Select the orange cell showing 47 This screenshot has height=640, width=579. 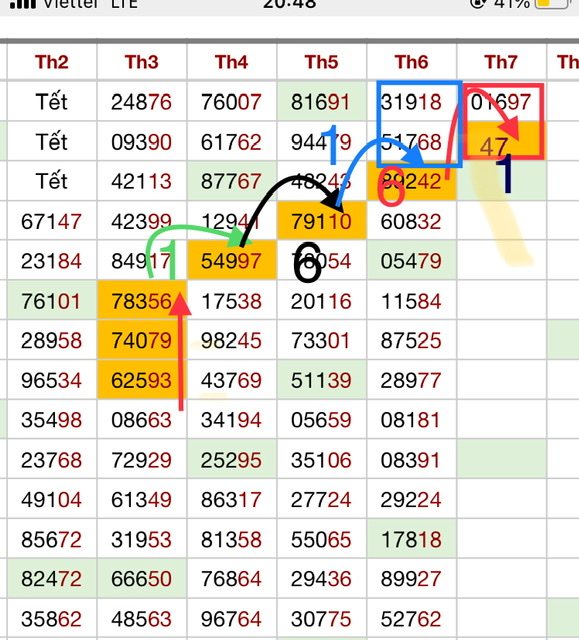[502, 141]
